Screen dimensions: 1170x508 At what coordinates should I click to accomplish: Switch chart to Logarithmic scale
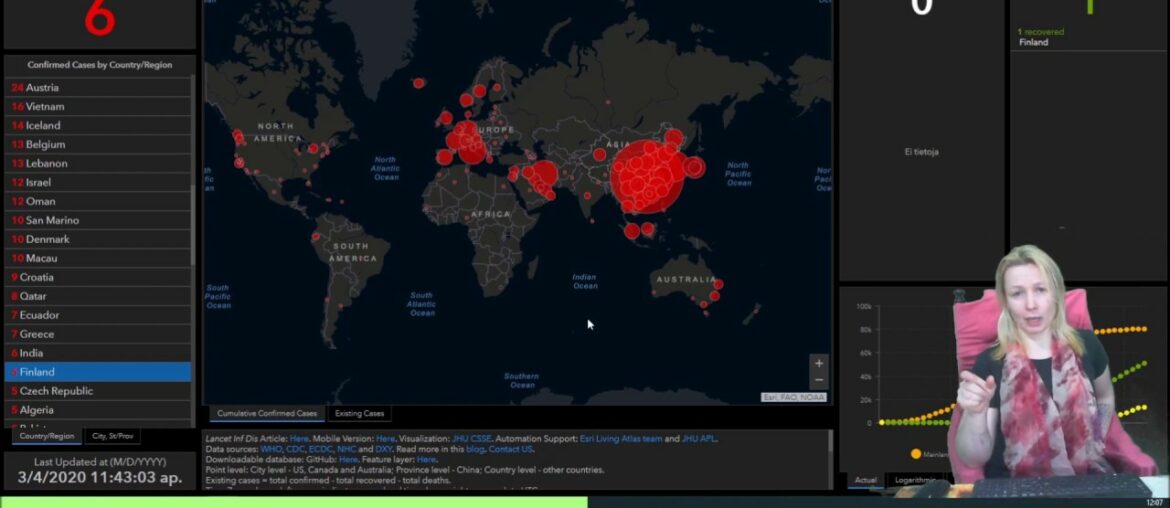[x=914, y=480]
